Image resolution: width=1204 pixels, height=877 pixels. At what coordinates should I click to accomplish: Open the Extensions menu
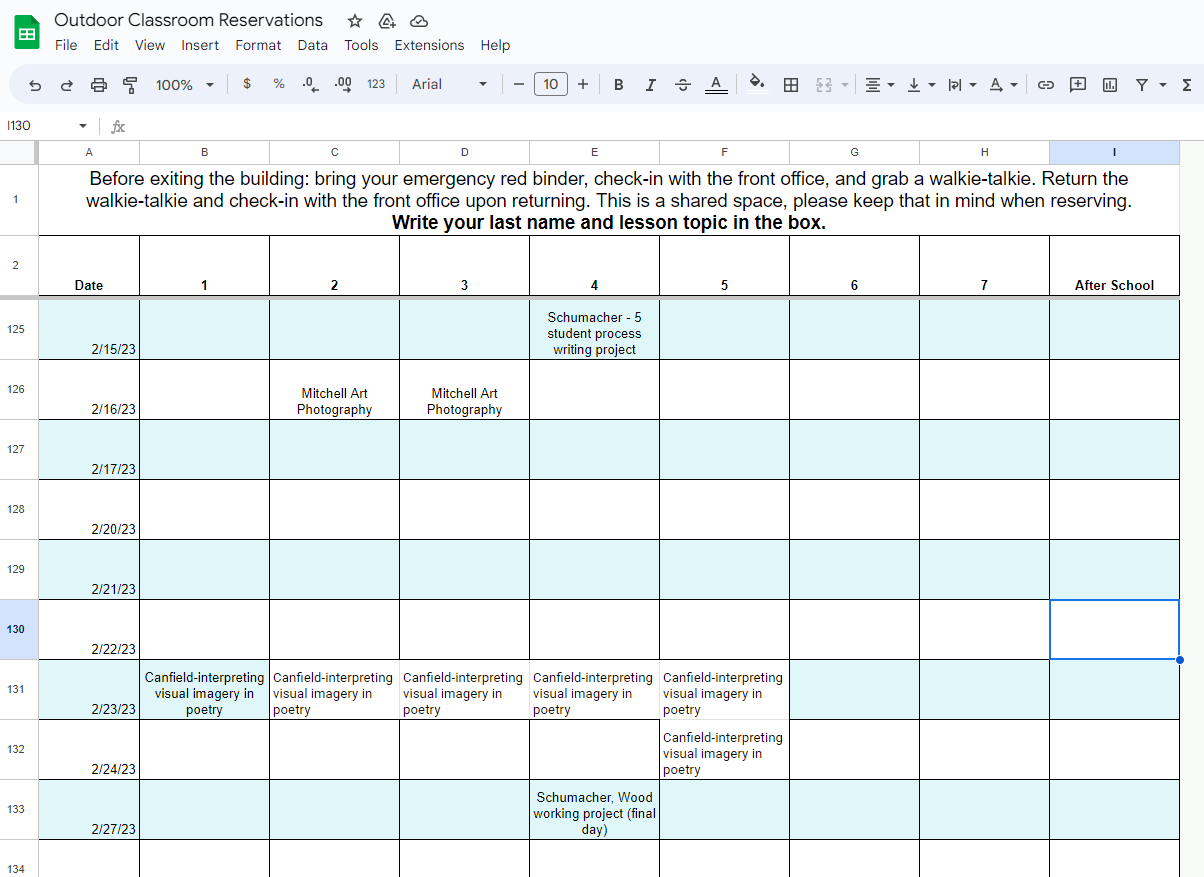pyautogui.click(x=429, y=45)
